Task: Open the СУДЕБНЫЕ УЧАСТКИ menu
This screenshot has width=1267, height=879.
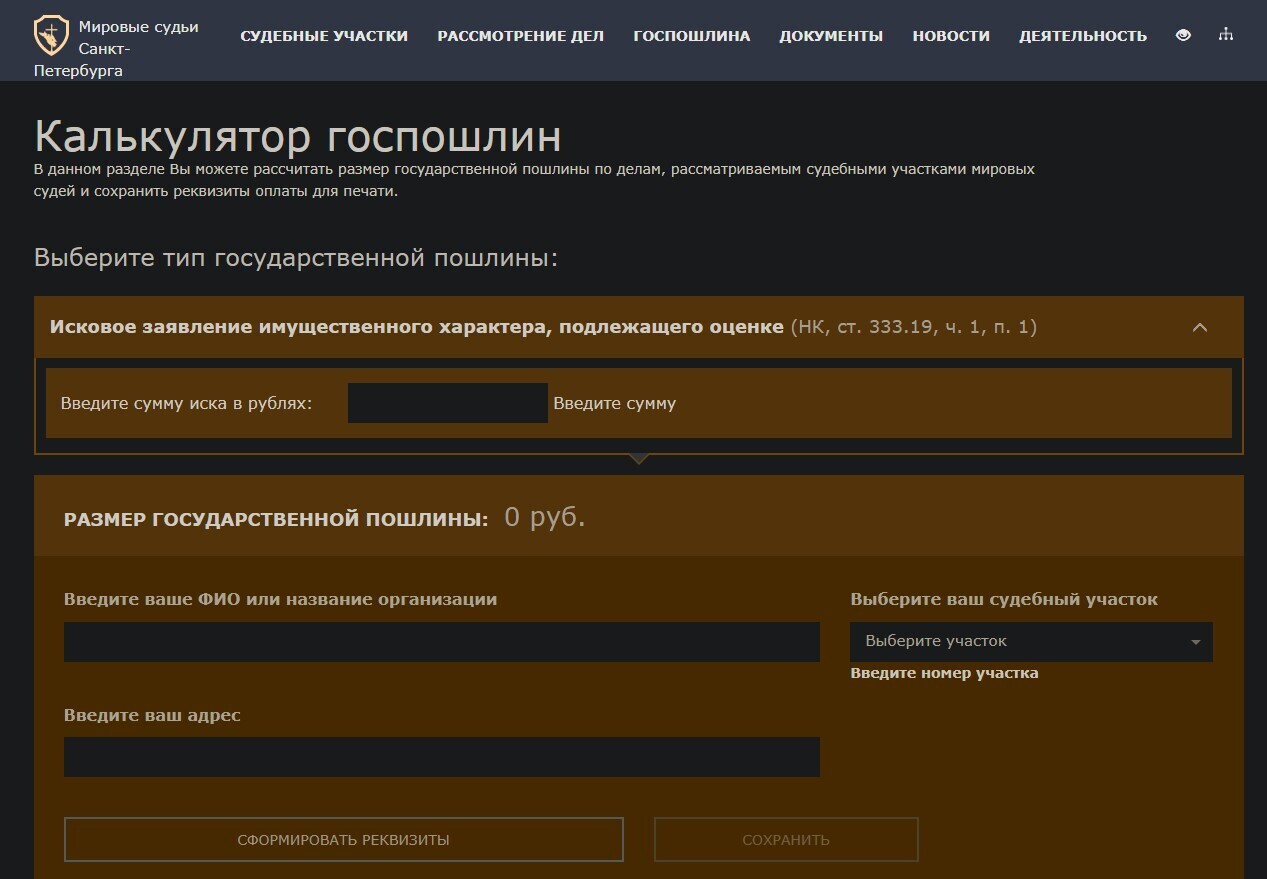Action: coord(322,36)
